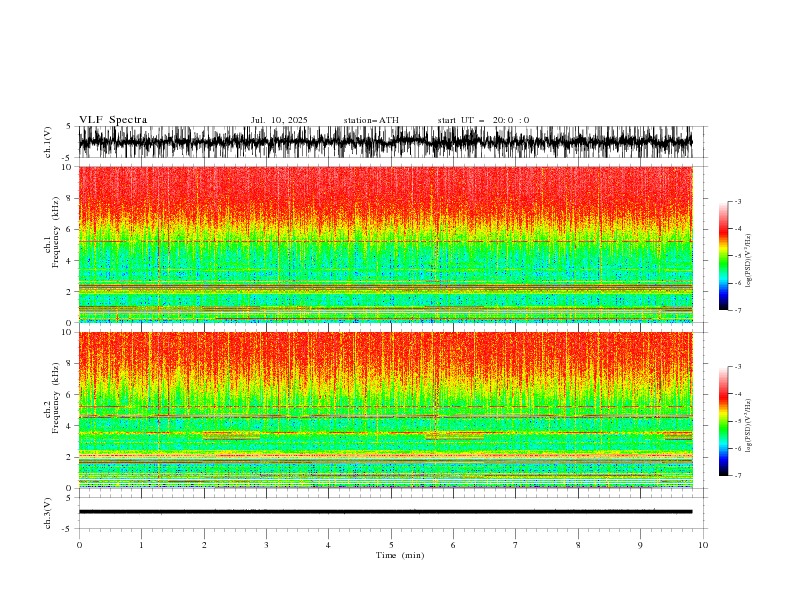Click the ch.1 PSD color scale bar
The image size is (792, 612).
tap(724, 256)
